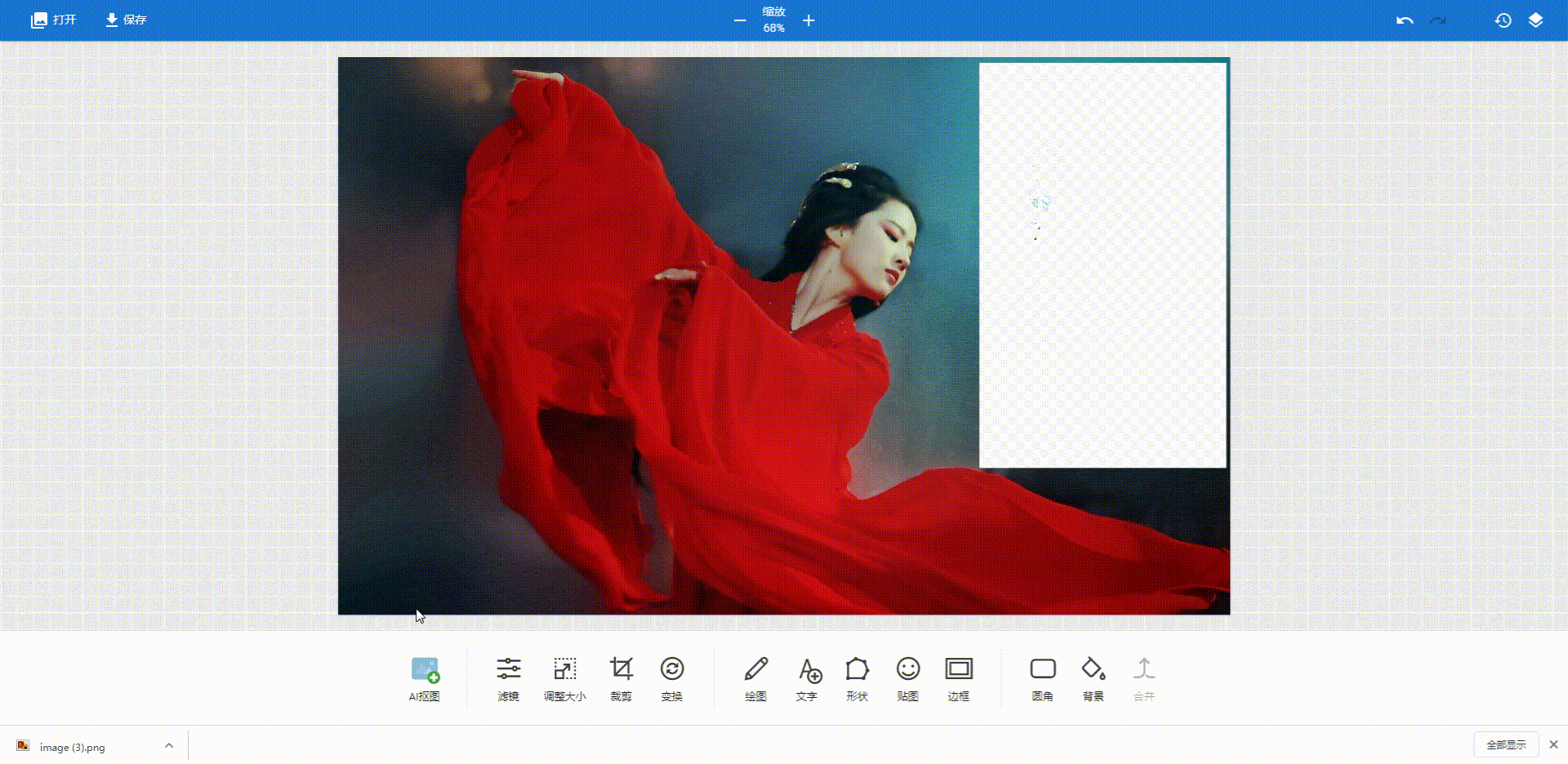The image size is (1568, 764).
Task: Open the 滤镜 filter tool
Action: pos(508,679)
